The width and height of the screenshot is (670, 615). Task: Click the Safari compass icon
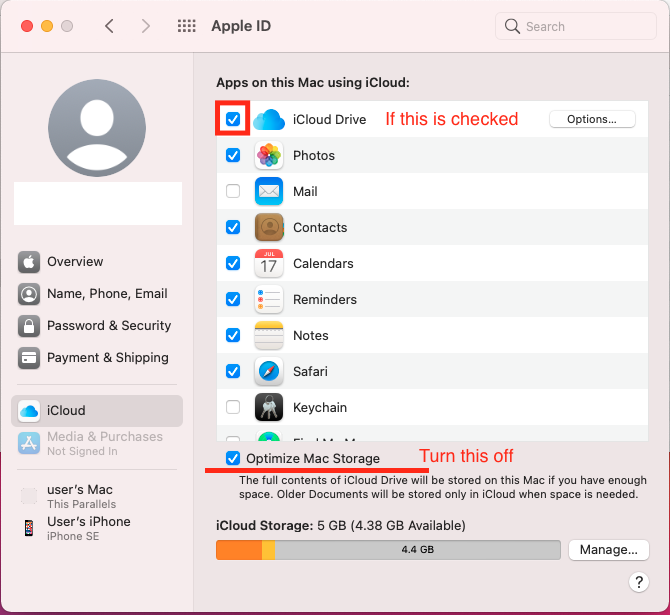pos(269,371)
